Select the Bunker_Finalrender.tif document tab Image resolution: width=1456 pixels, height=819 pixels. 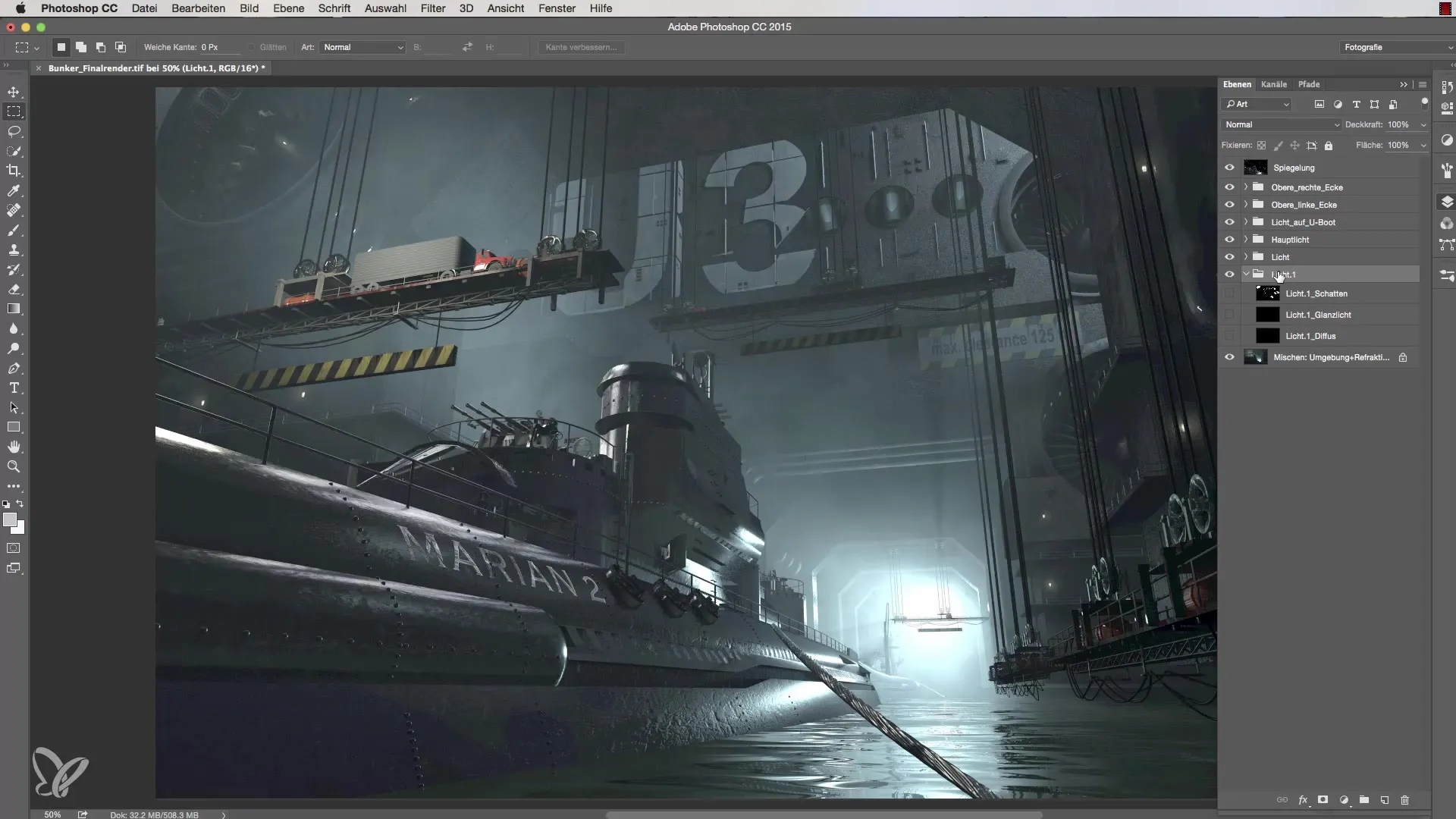[x=156, y=68]
